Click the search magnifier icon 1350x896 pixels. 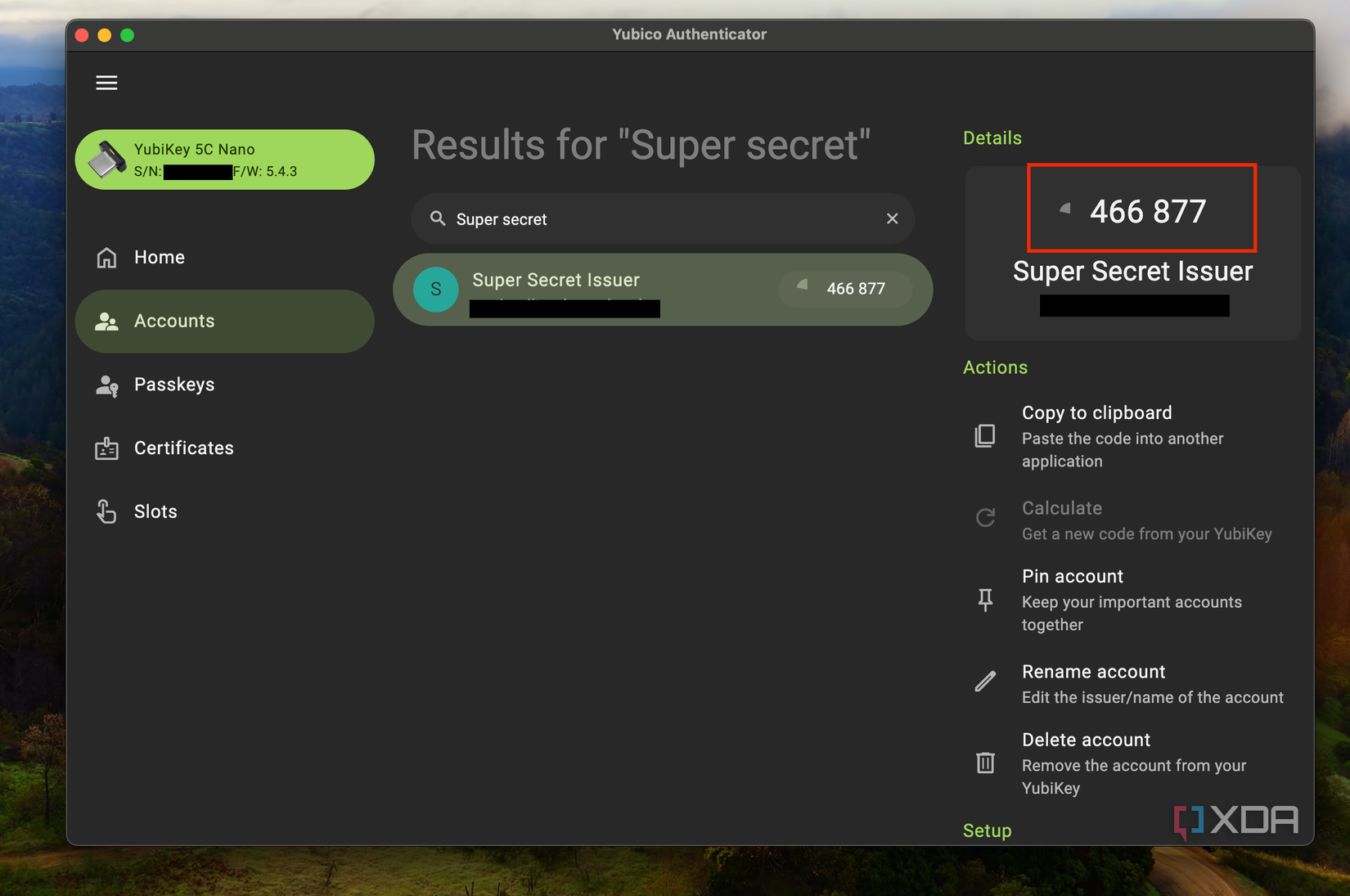438,218
